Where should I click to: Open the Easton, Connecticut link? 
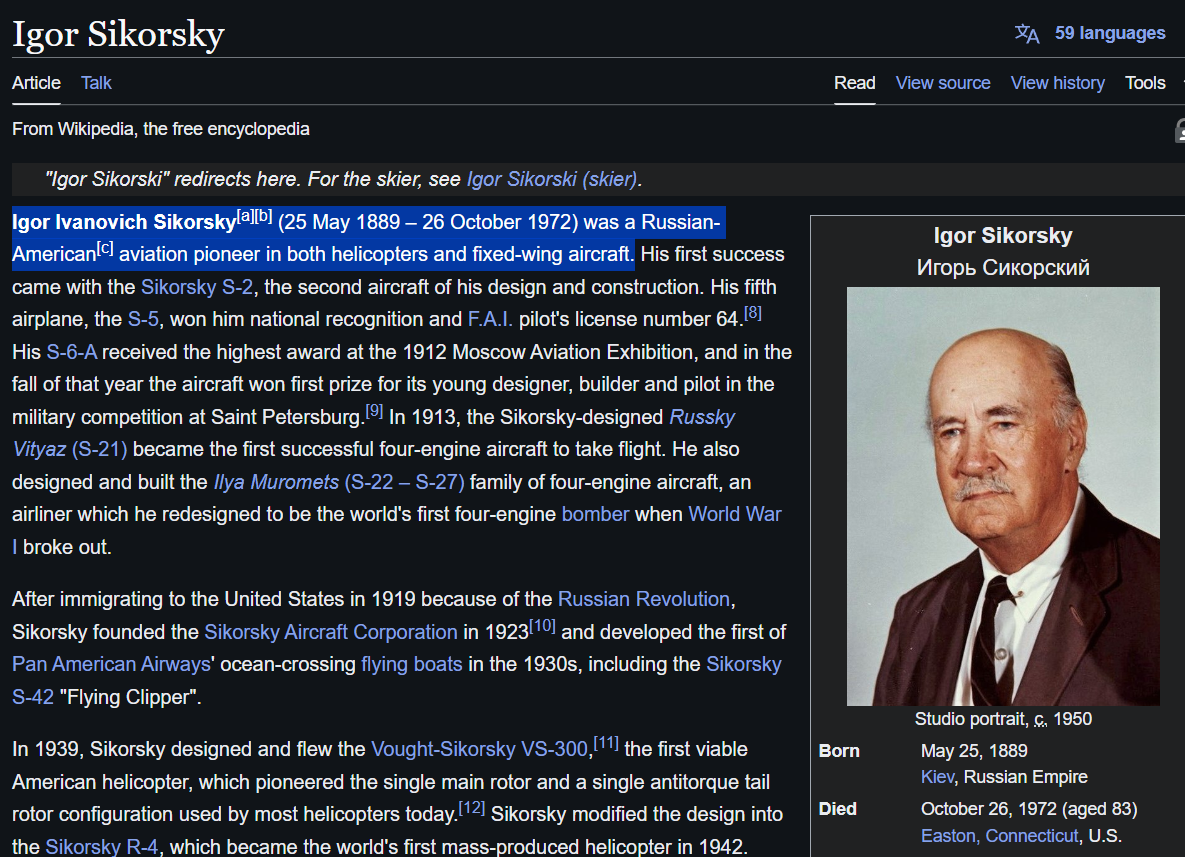[999, 836]
